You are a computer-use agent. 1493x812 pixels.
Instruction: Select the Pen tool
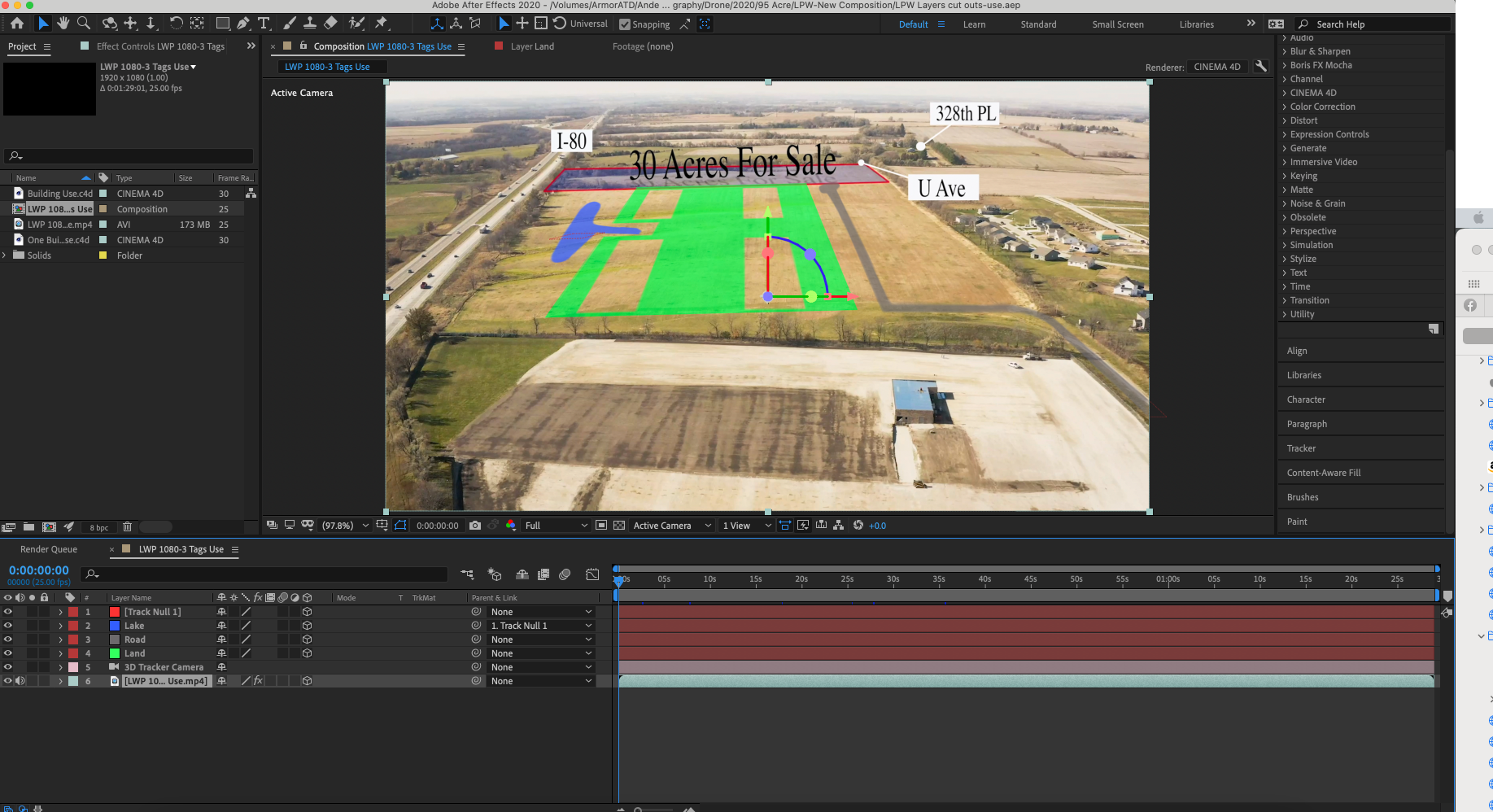click(242, 24)
